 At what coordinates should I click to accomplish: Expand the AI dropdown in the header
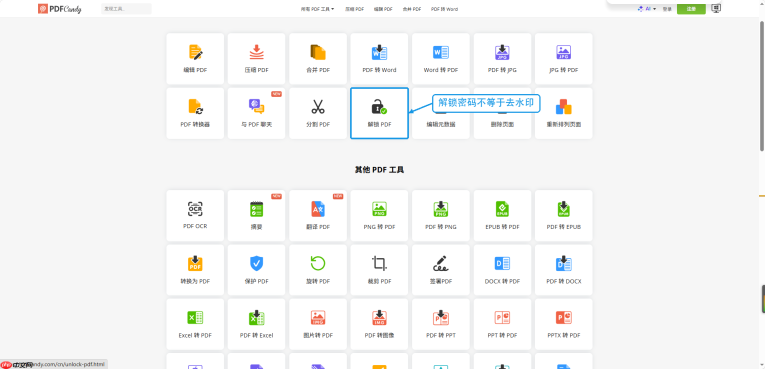pos(647,9)
